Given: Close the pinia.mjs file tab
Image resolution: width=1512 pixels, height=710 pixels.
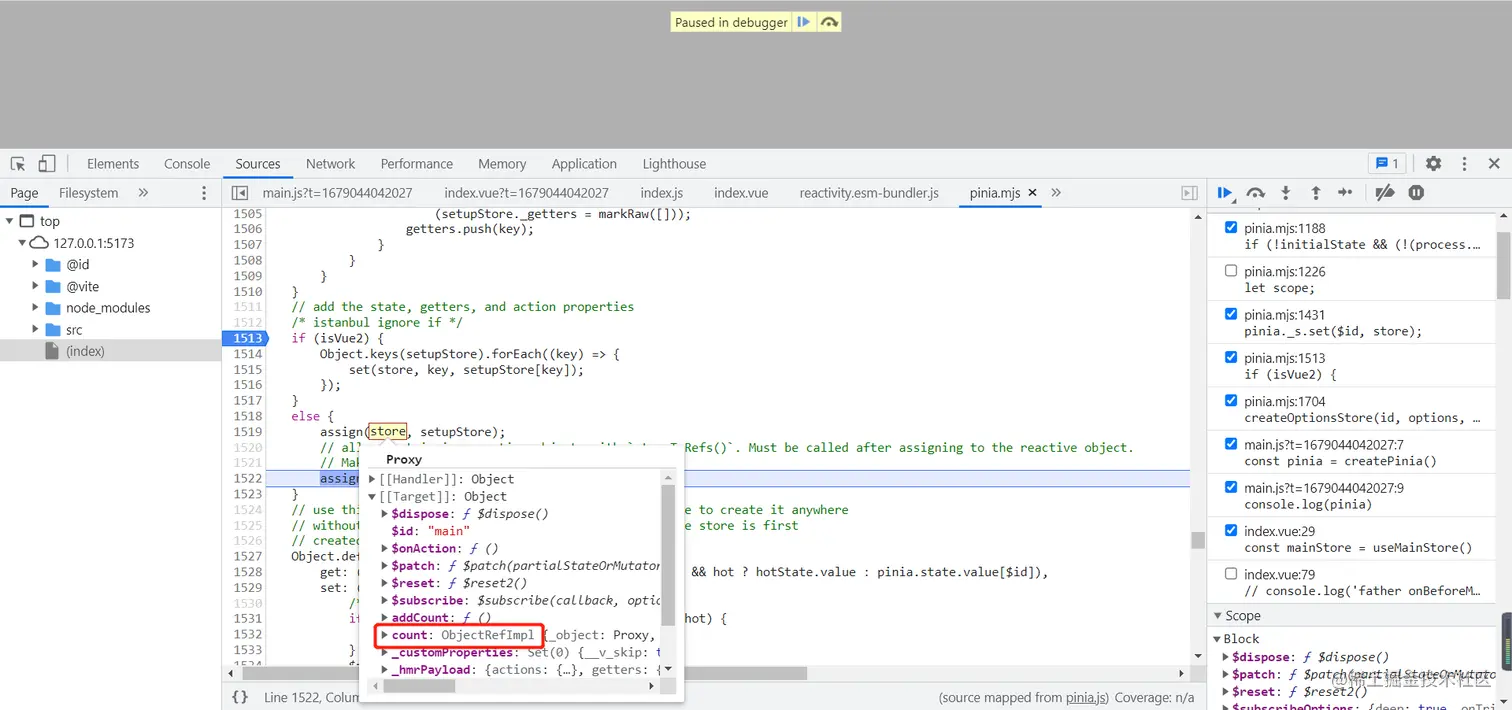Looking at the screenshot, I should point(1033,193).
